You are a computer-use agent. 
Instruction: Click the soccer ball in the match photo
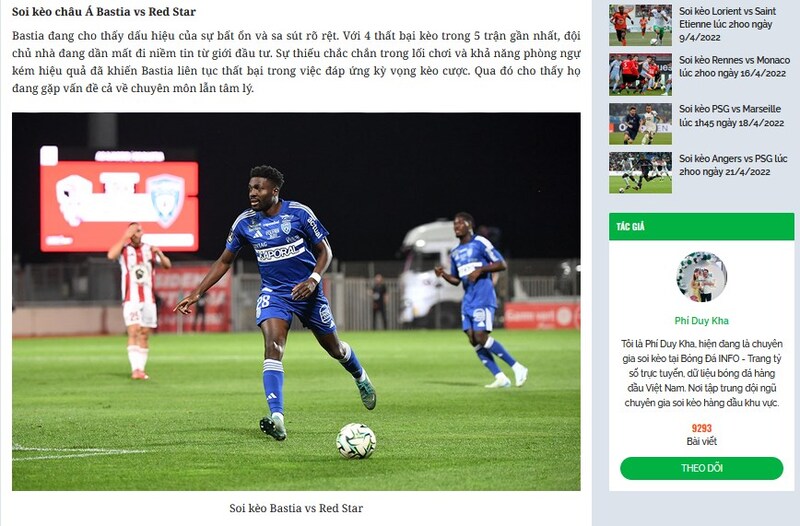pos(356,441)
